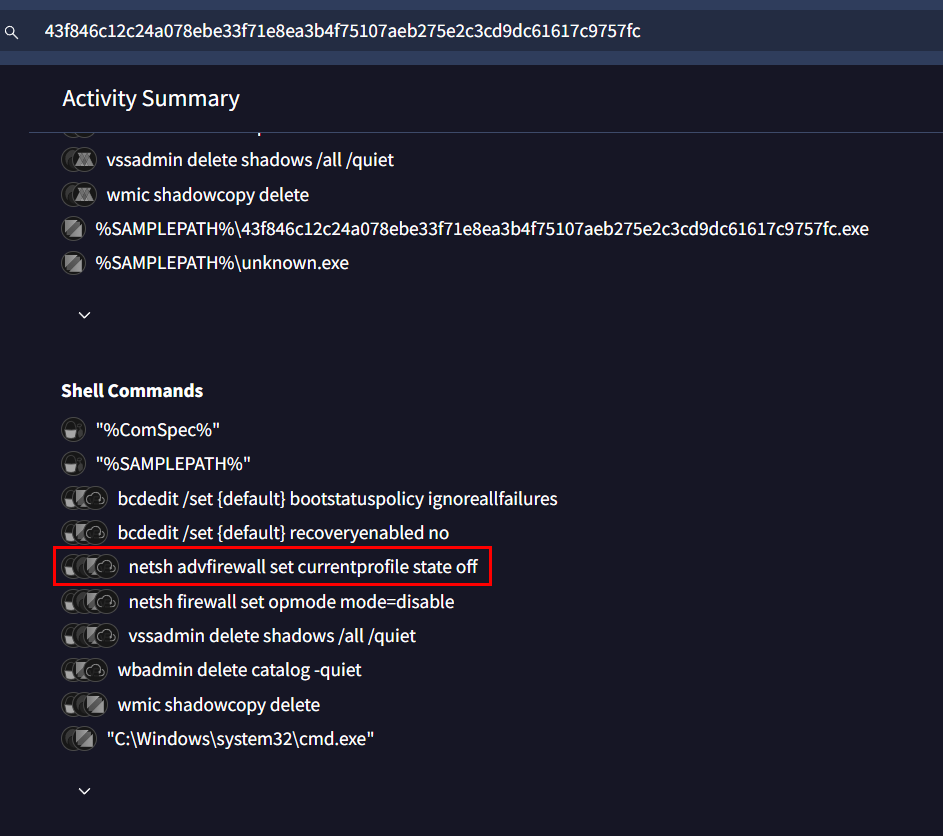Select the wbadmin delete catalog -quiet command
Viewport: 943px width, 836px height.
point(239,670)
